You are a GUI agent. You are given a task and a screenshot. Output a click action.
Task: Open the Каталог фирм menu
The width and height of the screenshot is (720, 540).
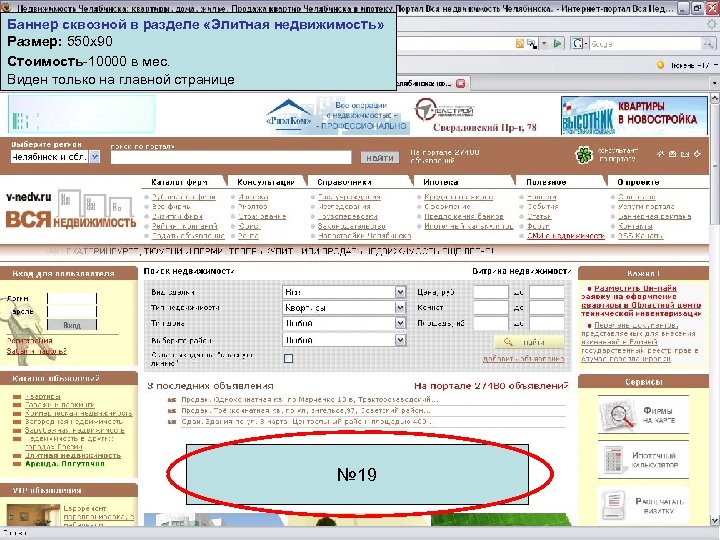(x=179, y=182)
